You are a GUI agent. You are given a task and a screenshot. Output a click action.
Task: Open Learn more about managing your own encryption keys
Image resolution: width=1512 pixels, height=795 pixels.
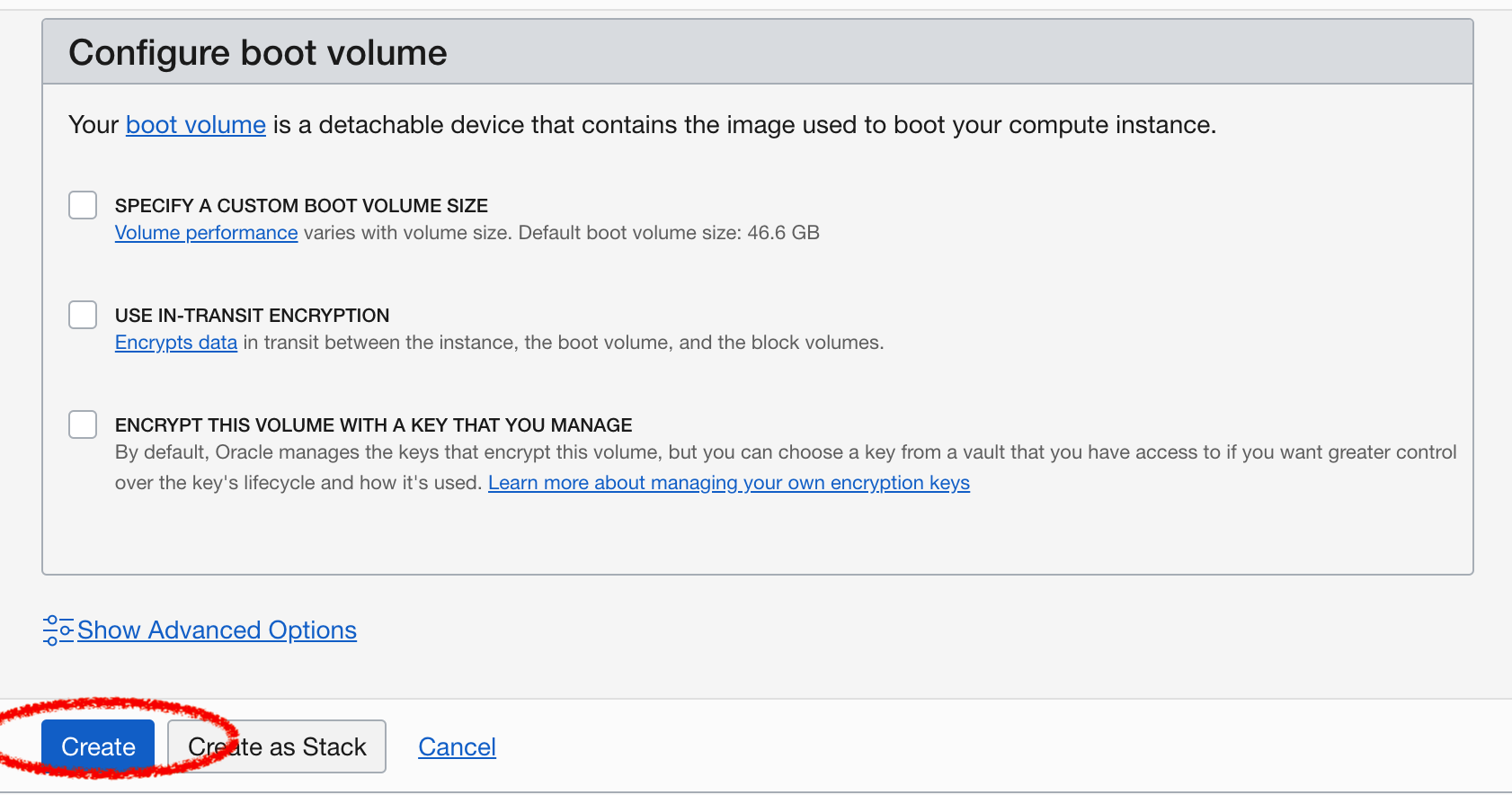click(729, 483)
